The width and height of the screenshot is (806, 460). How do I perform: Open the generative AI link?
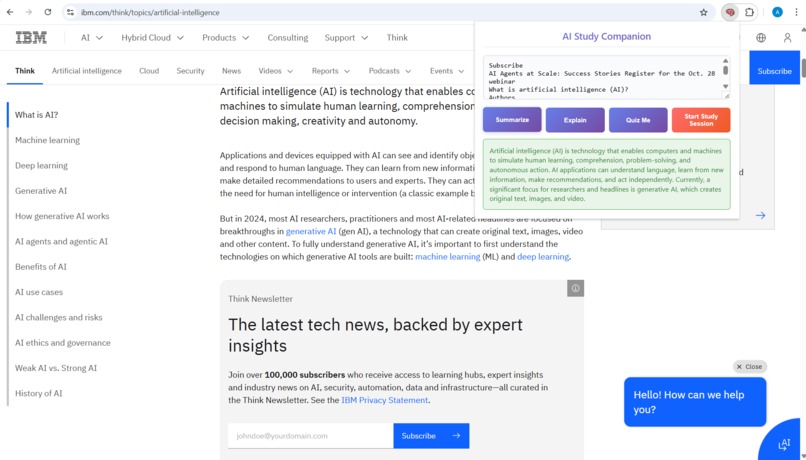click(x=311, y=231)
